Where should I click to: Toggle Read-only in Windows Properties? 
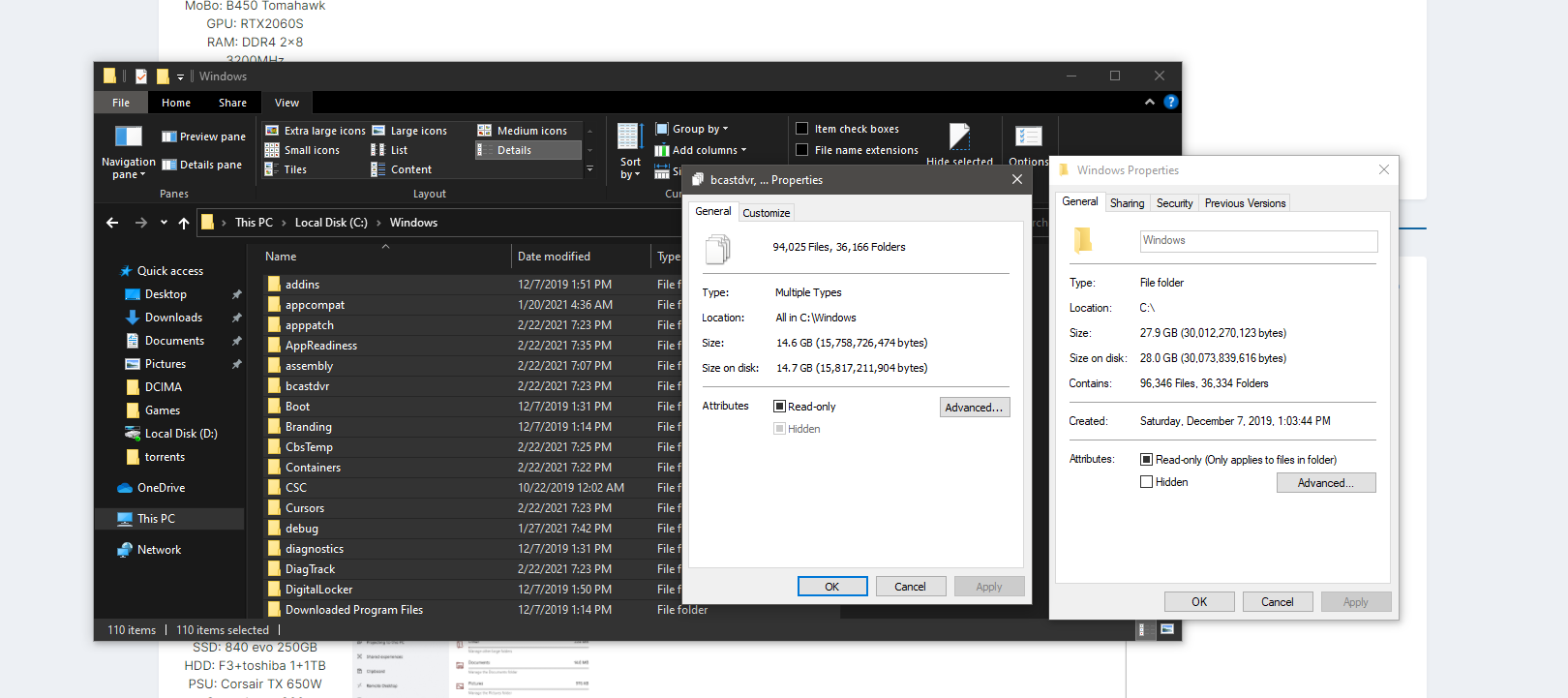pos(1147,460)
